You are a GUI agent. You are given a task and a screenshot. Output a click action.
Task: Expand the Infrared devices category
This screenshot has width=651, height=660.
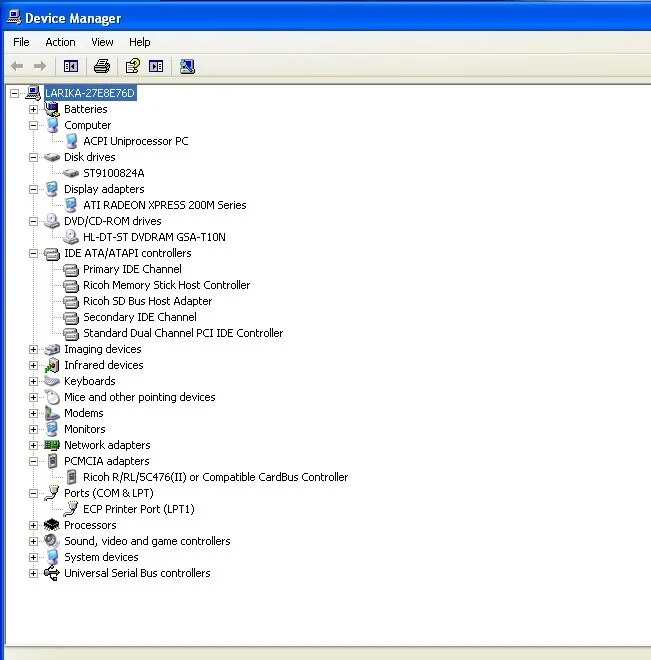click(x=33, y=365)
